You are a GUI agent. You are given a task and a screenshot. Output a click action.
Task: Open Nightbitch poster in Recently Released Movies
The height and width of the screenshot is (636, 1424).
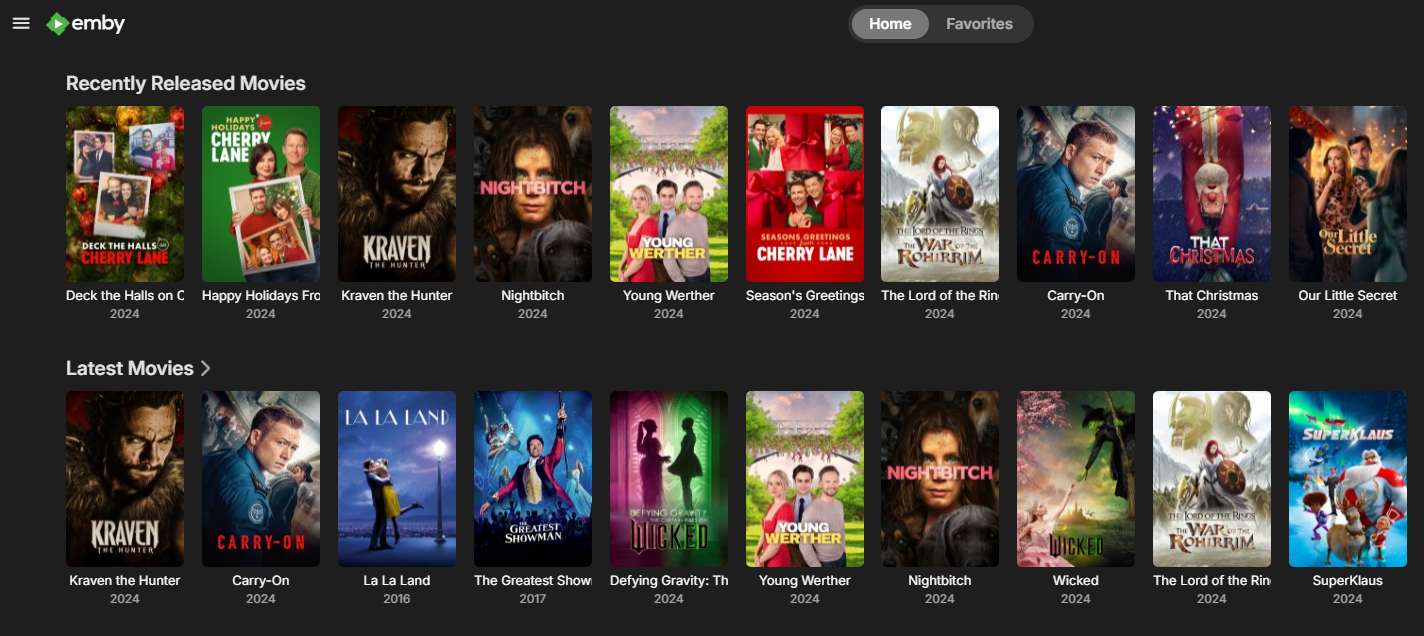click(533, 194)
